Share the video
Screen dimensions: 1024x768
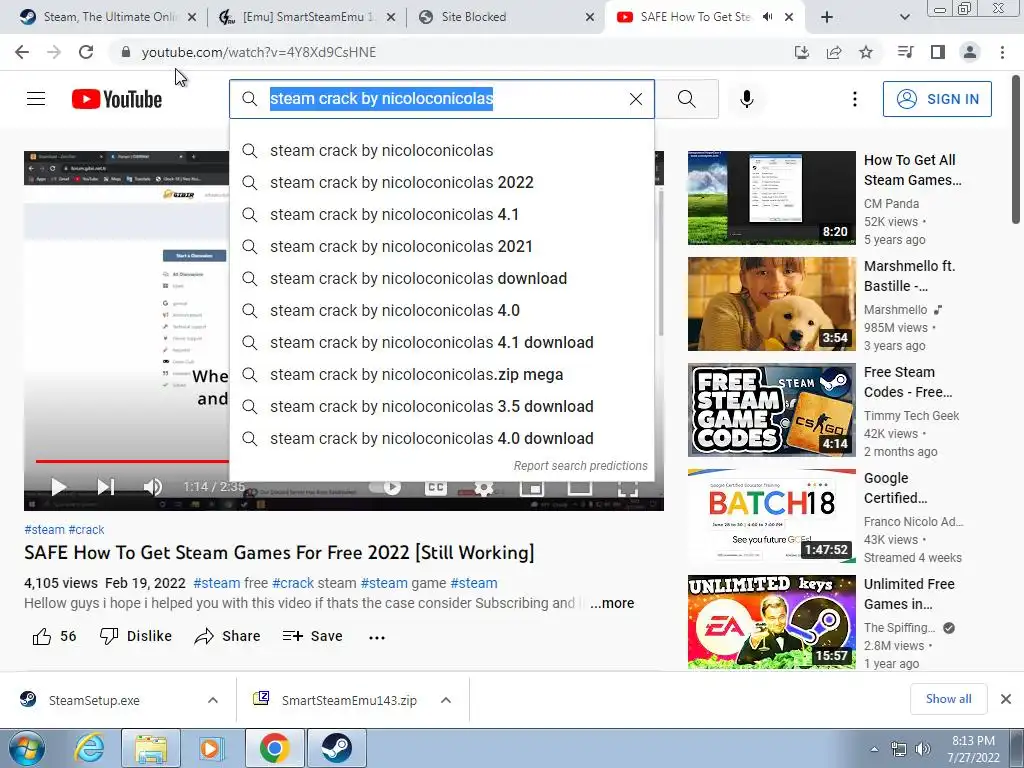(227, 636)
